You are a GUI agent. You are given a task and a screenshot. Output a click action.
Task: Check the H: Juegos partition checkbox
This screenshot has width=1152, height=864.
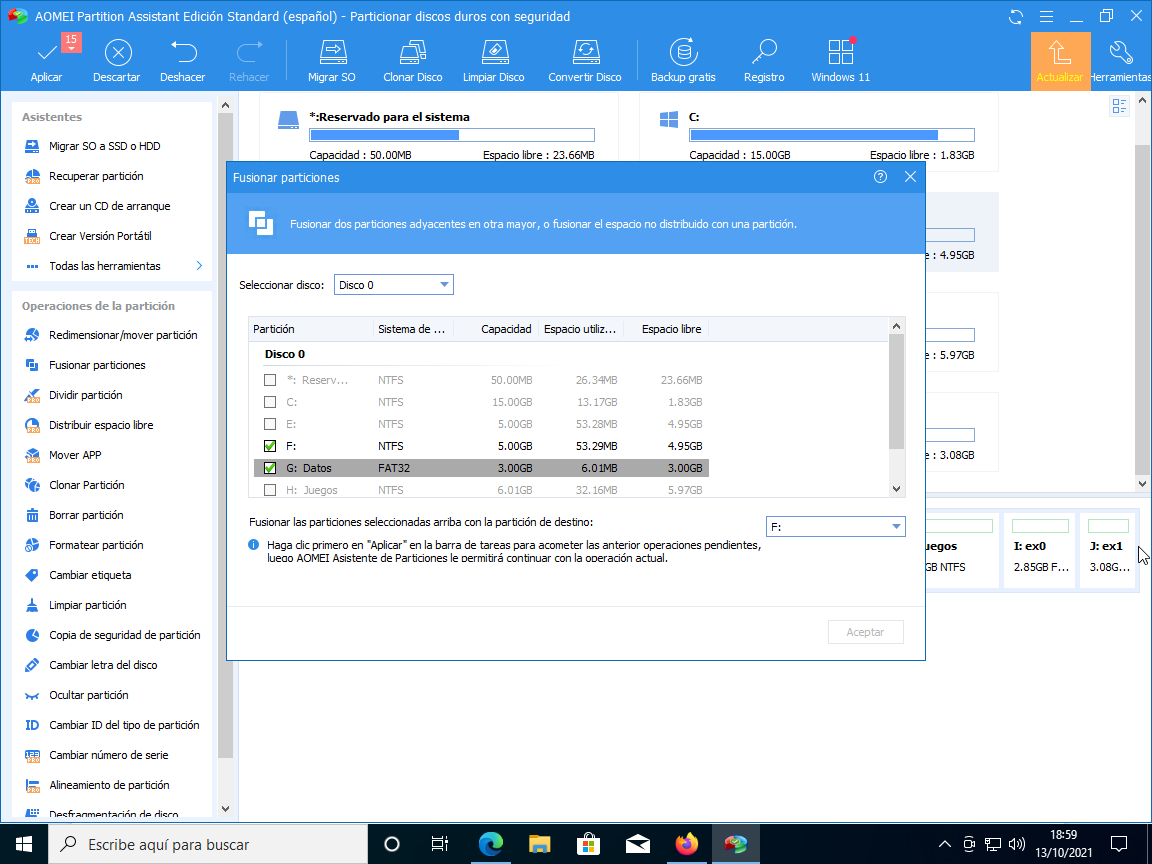point(270,490)
